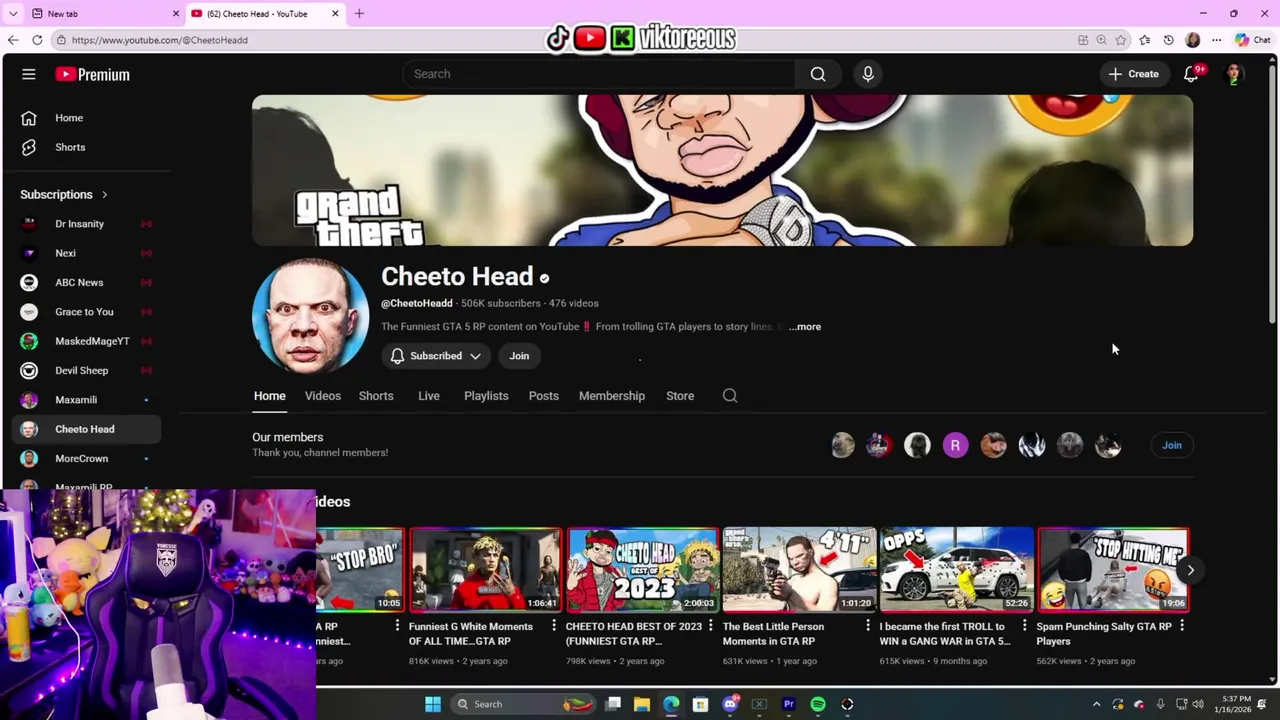Switch to the Posts tab

coord(544,396)
